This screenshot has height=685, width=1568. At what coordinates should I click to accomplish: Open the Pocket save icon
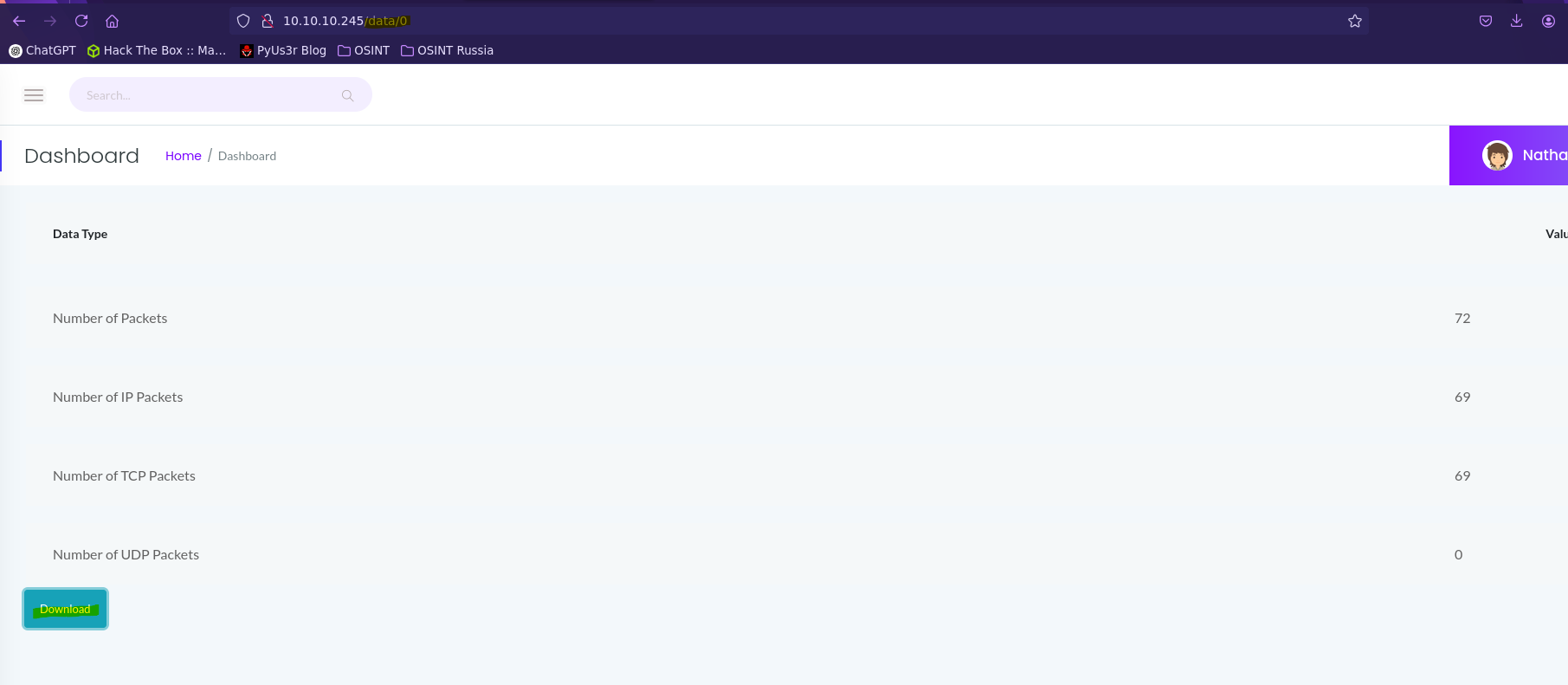pyautogui.click(x=1486, y=21)
